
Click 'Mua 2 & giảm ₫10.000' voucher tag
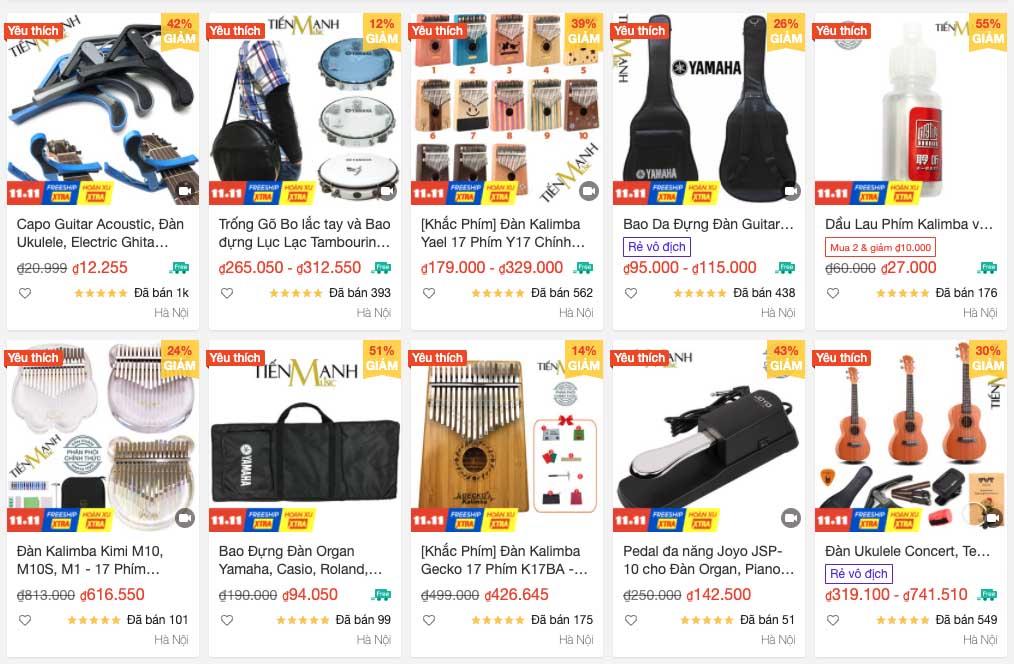880,247
